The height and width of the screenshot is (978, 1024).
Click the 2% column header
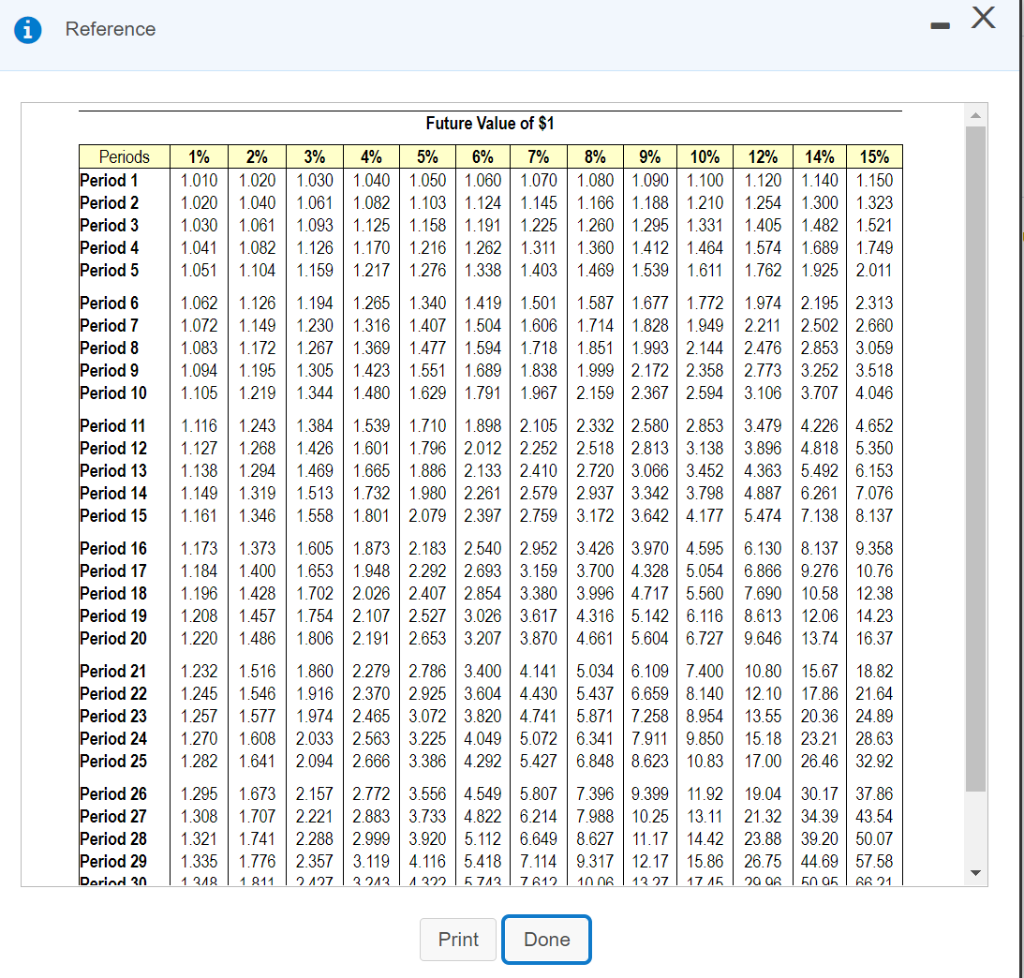[x=257, y=157]
